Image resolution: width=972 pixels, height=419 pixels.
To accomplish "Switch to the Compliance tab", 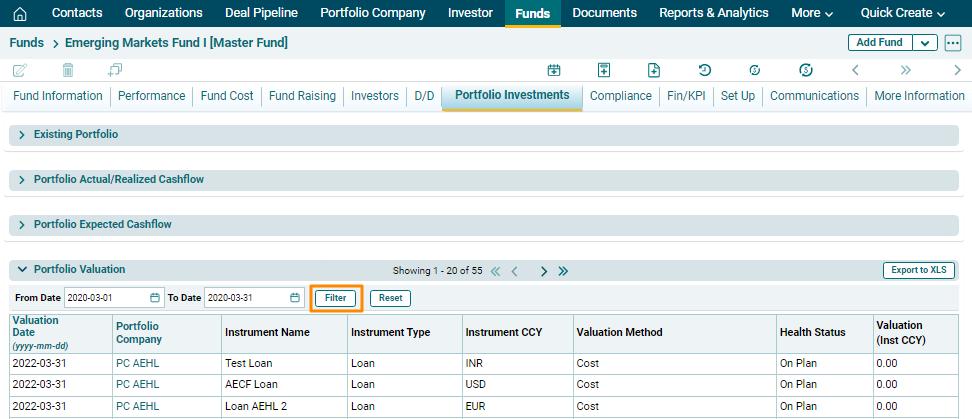I will pyautogui.click(x=621, y=96).
